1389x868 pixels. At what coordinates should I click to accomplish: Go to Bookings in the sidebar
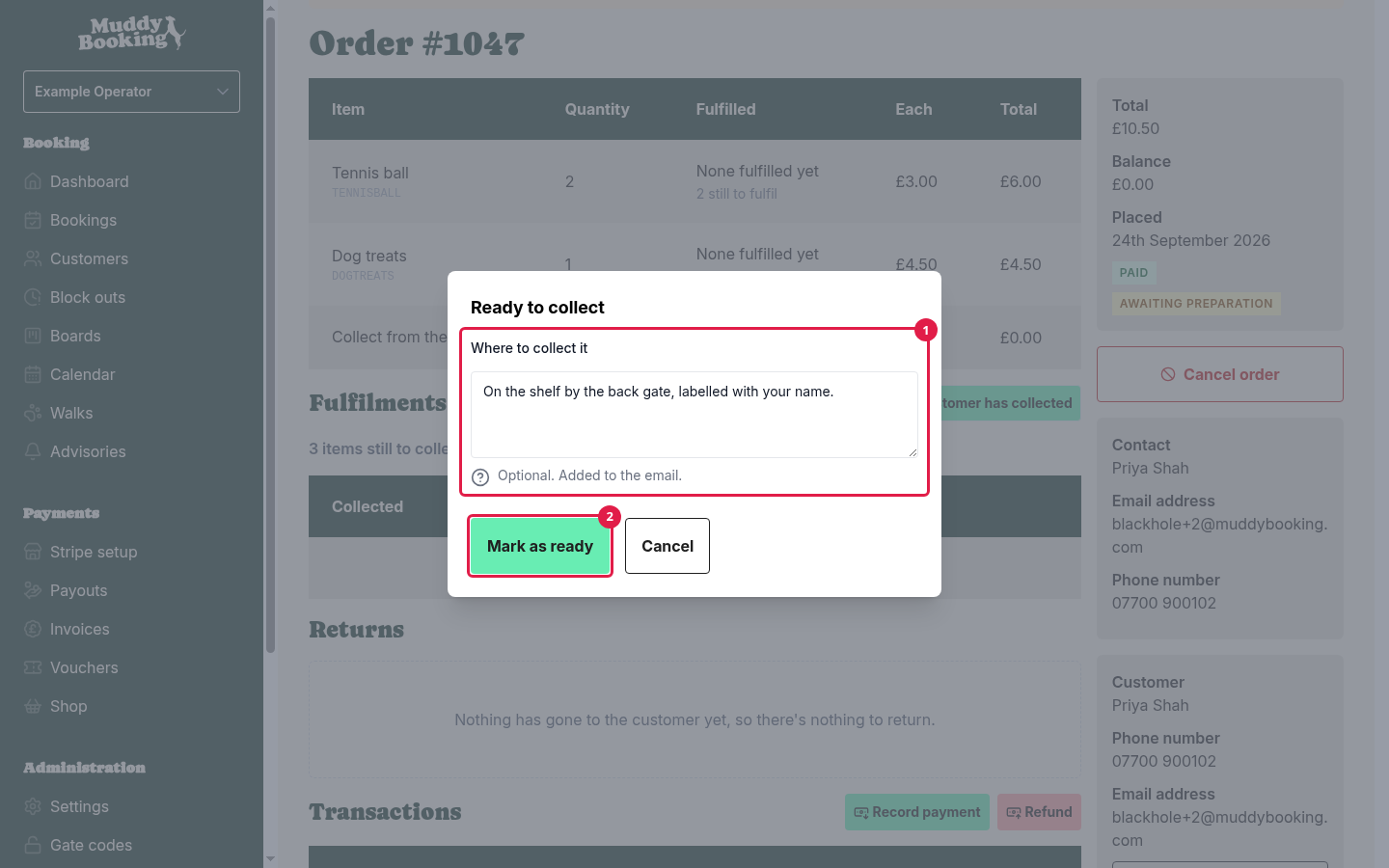click(83, 220)
